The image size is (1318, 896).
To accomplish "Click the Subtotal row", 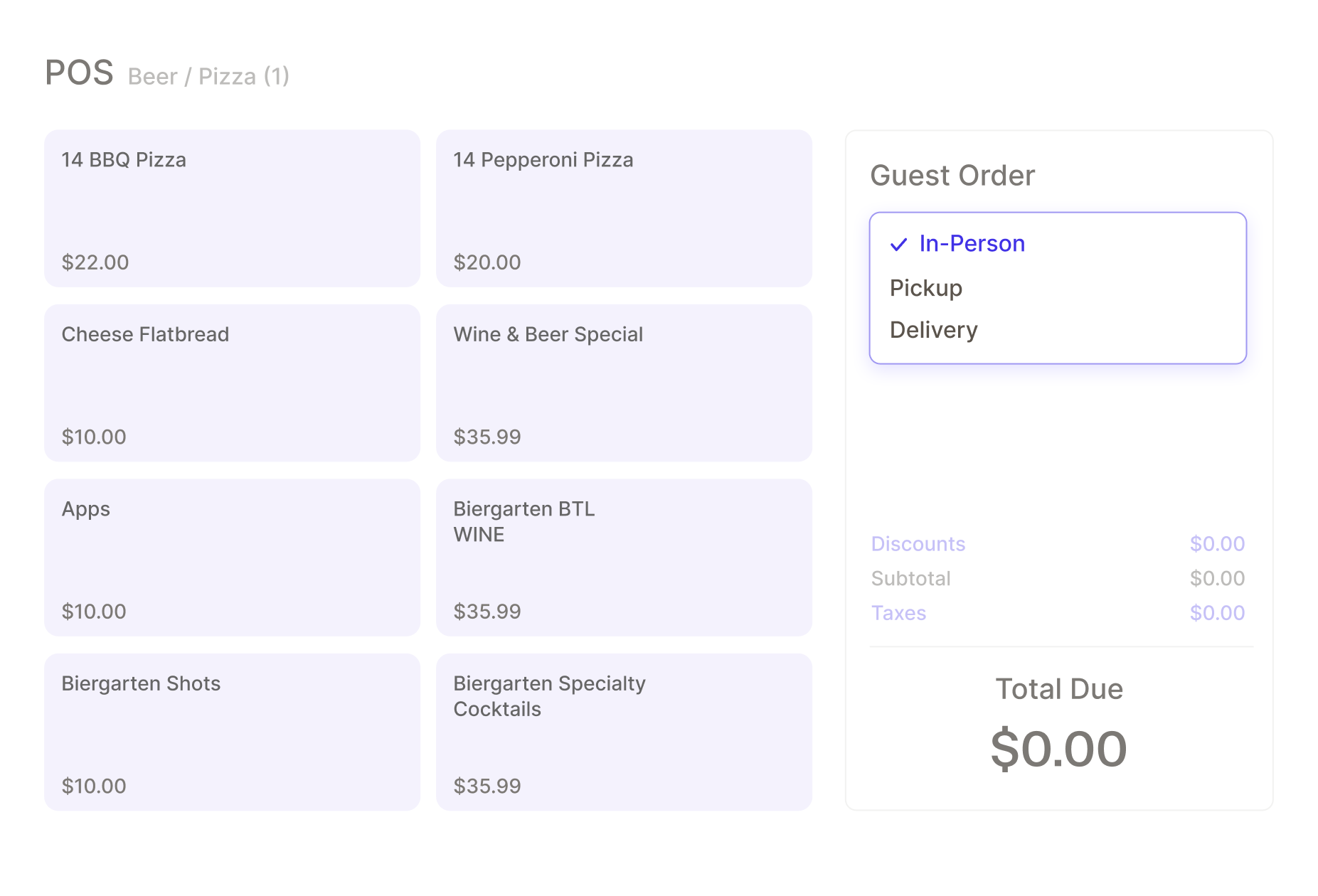I will click(910, 579).
